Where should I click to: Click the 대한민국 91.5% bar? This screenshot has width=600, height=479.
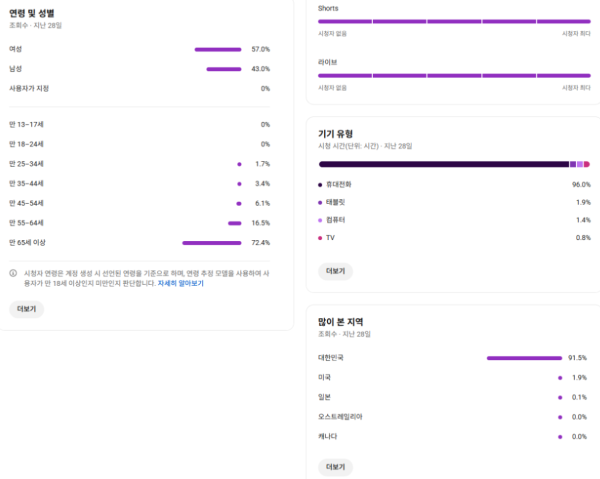[x=524, y=358]
